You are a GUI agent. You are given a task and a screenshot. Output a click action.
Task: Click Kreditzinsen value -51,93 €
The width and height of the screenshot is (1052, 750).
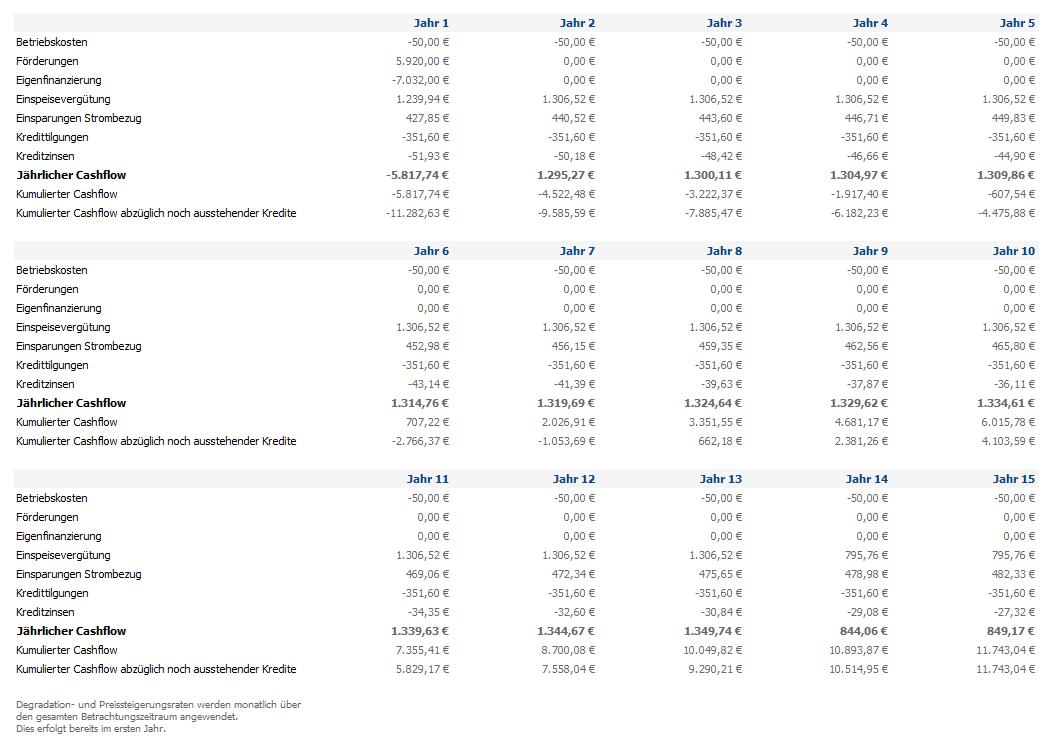[x=429, y=156]
